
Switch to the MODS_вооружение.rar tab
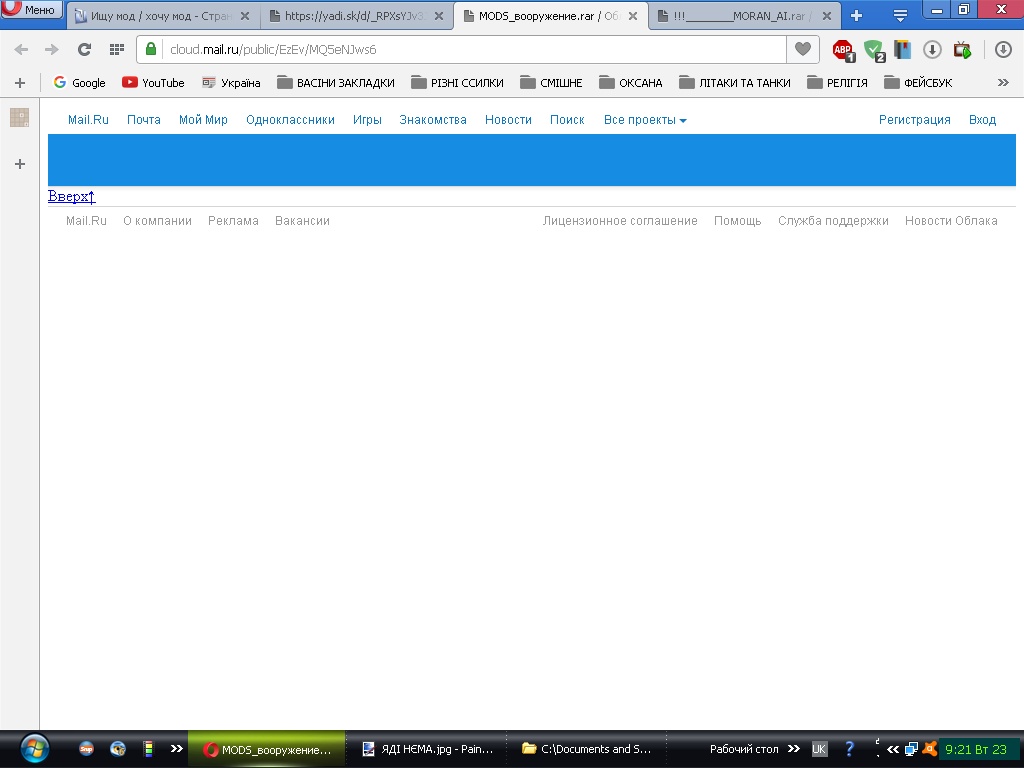click(550, 16)
